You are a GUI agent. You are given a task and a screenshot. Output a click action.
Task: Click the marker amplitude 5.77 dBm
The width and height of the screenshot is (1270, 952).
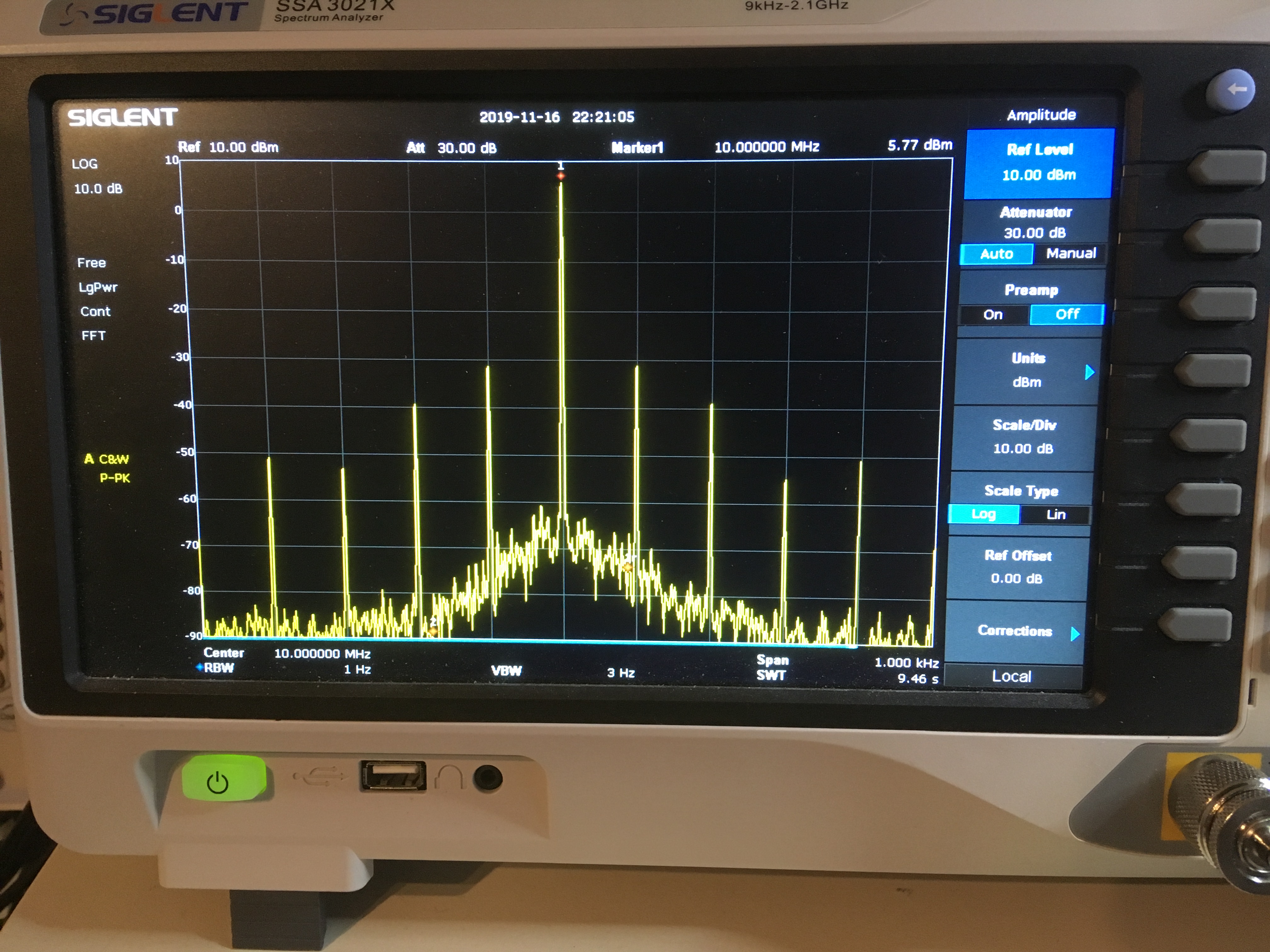tap(920, 144)
